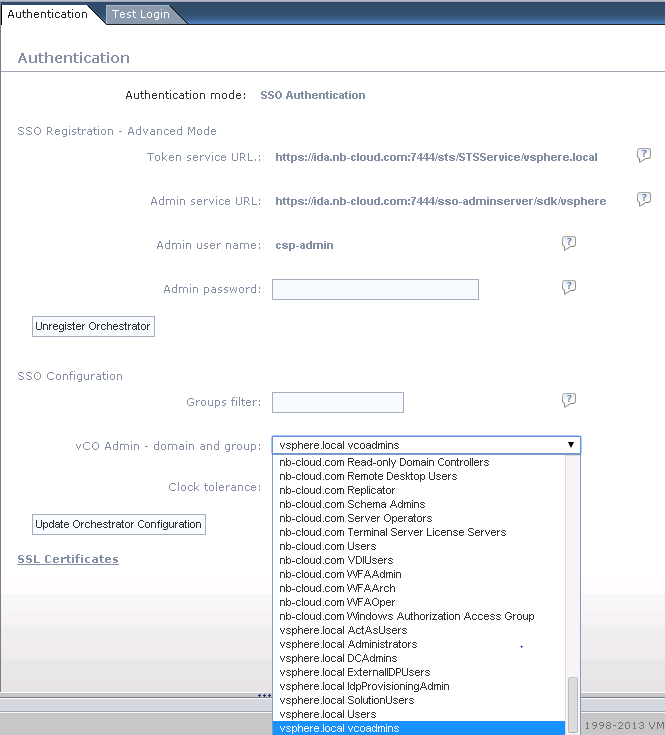The image size is (665, 735).
Task: Click the dropdown list scrollbar thumb
Action: (x=573, y=705)
